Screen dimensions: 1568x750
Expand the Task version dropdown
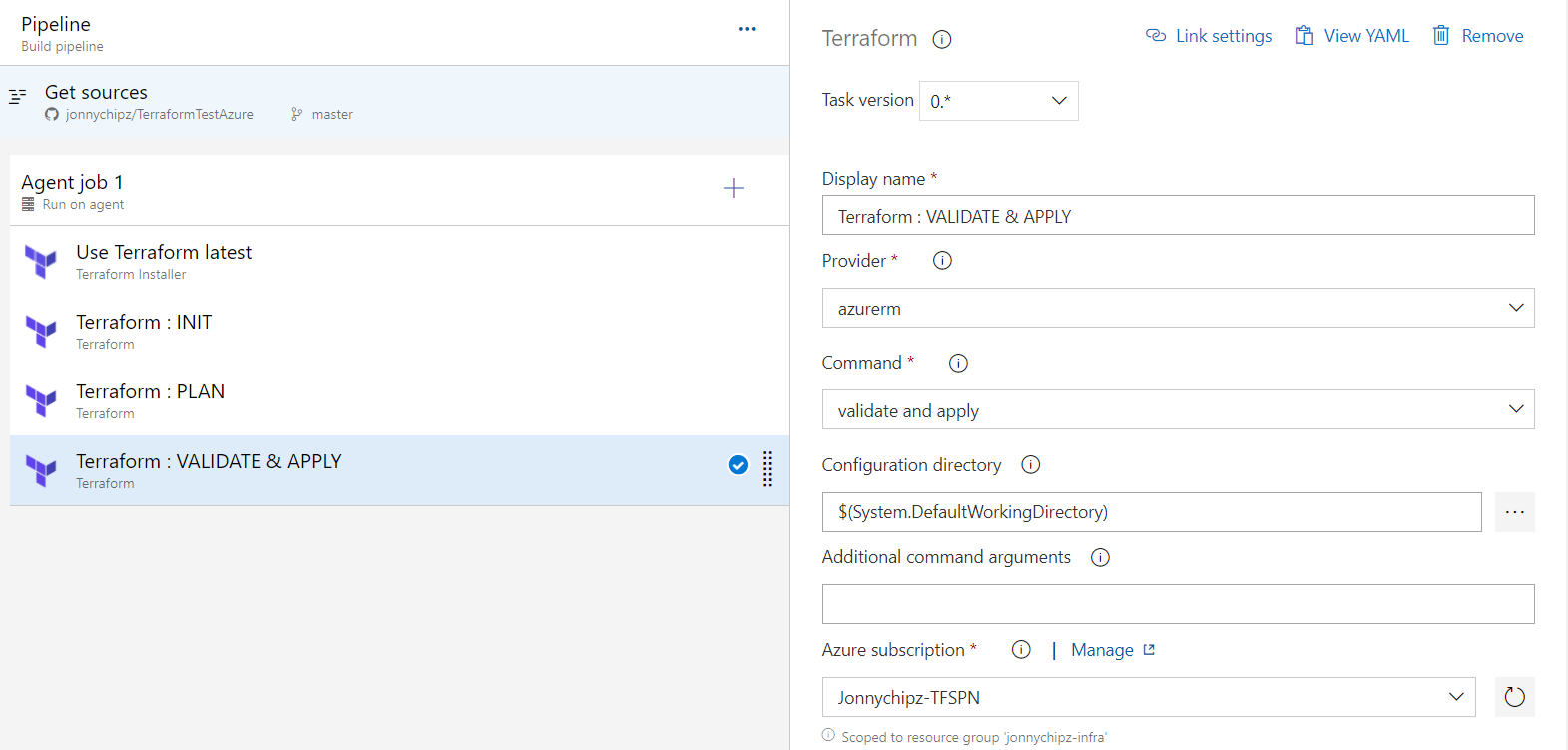pos(998,101)
